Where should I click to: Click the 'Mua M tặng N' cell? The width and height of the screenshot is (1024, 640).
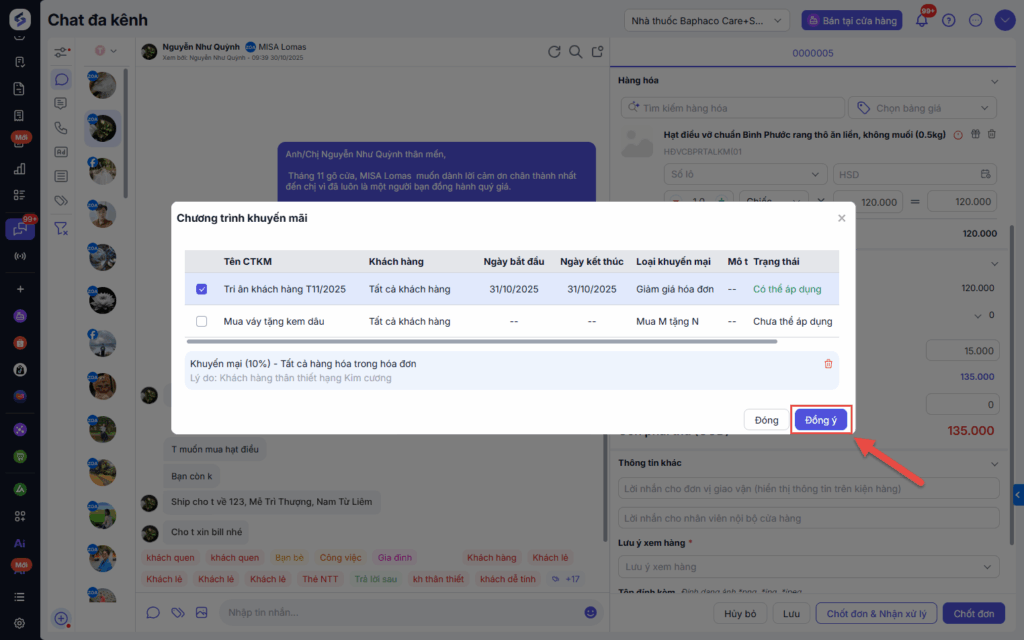667,321
